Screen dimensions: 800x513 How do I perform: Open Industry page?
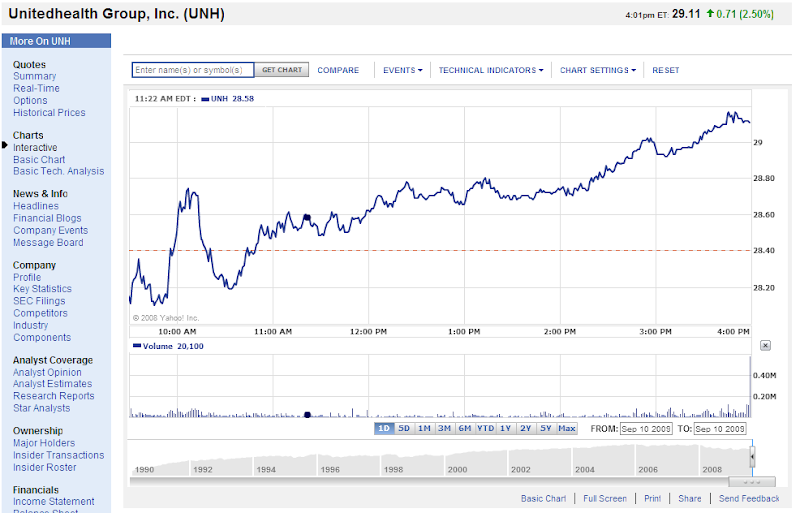(30, 325)
